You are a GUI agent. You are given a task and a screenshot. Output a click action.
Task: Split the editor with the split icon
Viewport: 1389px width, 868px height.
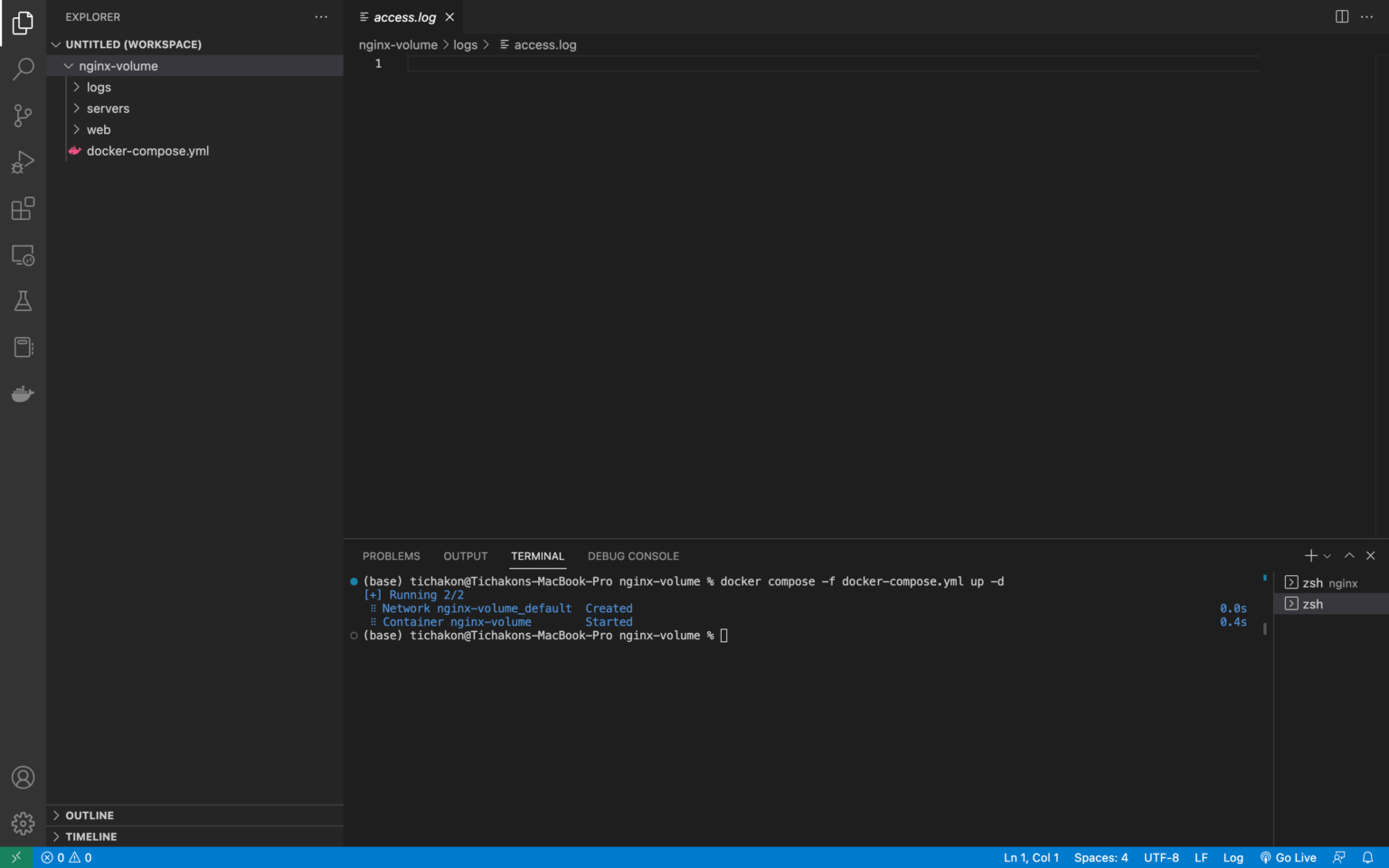click(x=1341, y=16)
